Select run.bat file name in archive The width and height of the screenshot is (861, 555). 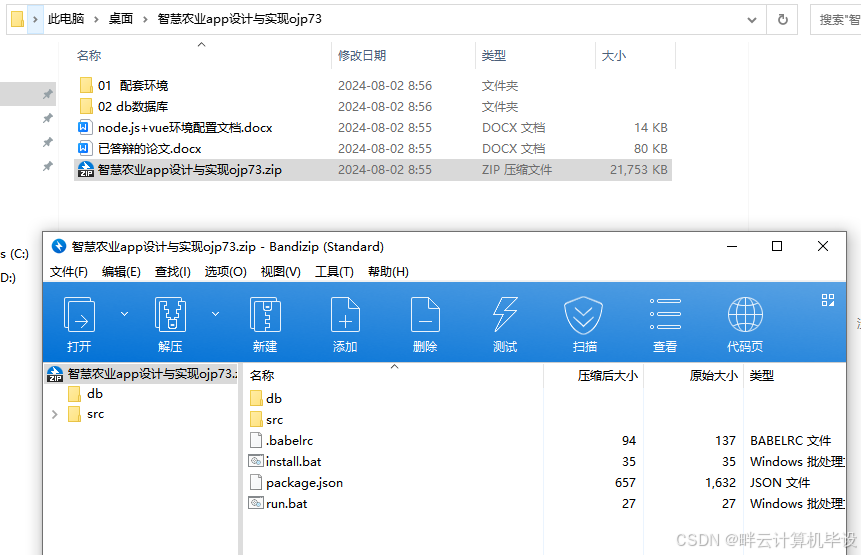point(287,503)
